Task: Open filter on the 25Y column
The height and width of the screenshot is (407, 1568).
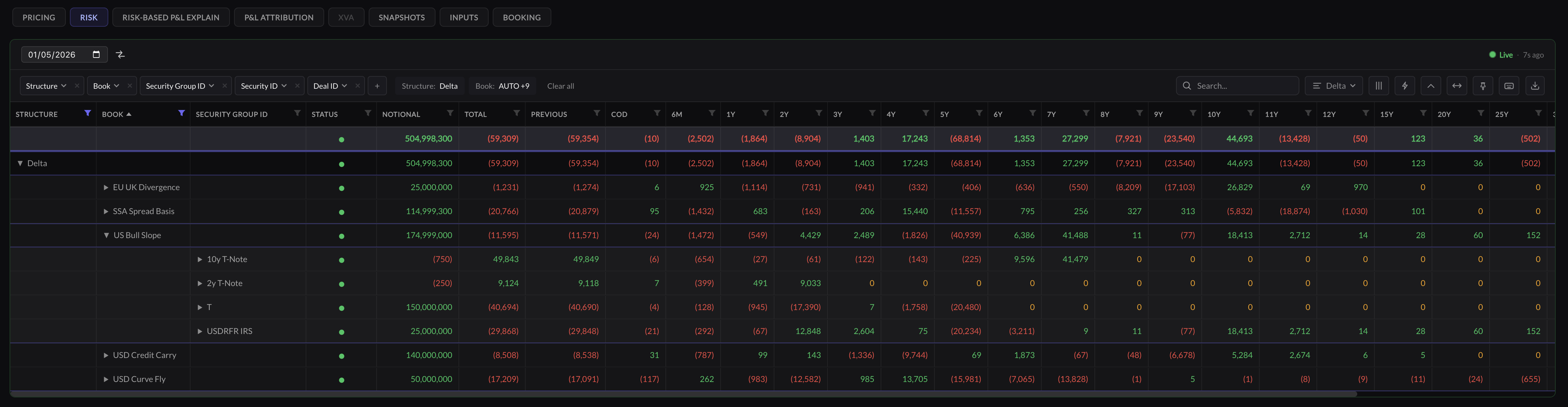Action: coord(1538,113)
